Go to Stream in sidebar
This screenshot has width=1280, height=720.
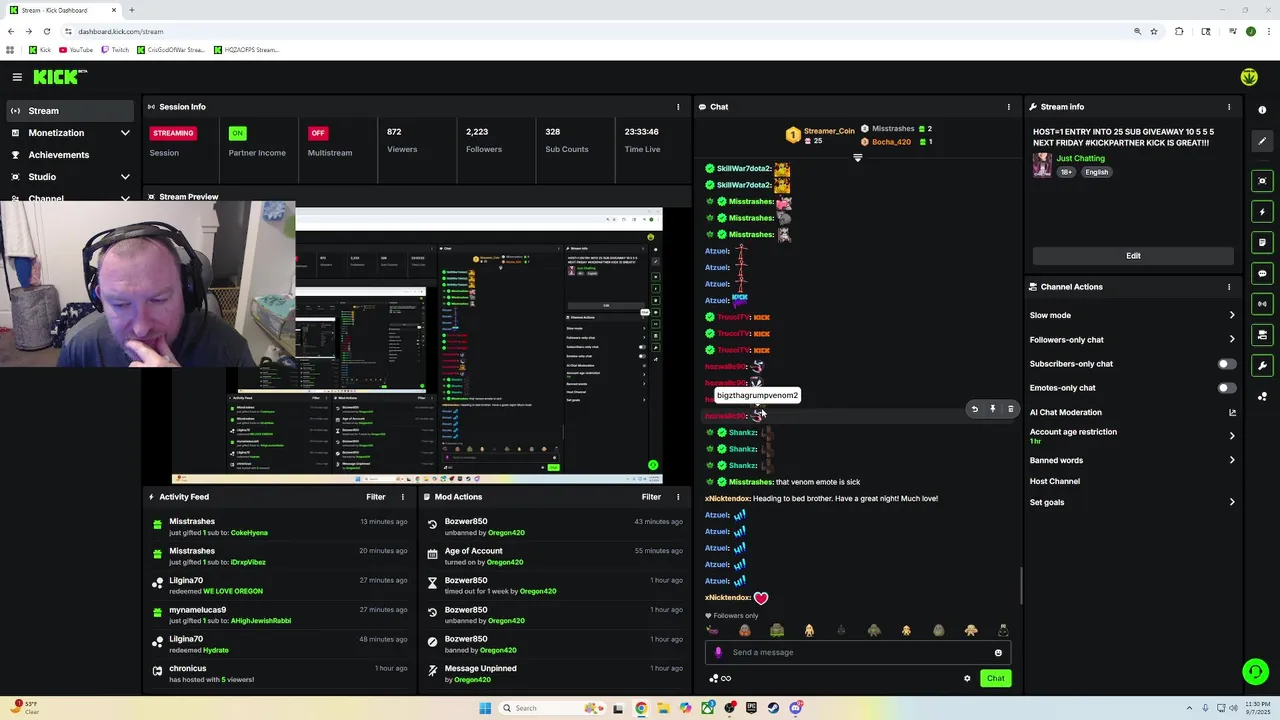(x=68, y=111)
